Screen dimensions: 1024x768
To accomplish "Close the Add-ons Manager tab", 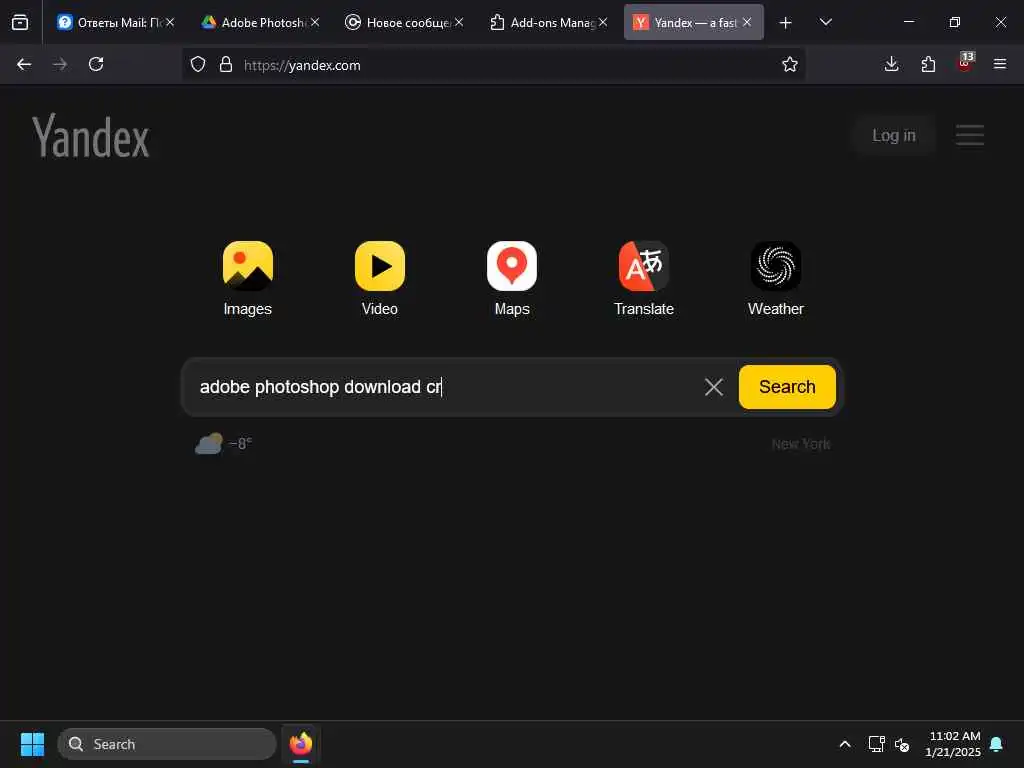I will 603,22.
